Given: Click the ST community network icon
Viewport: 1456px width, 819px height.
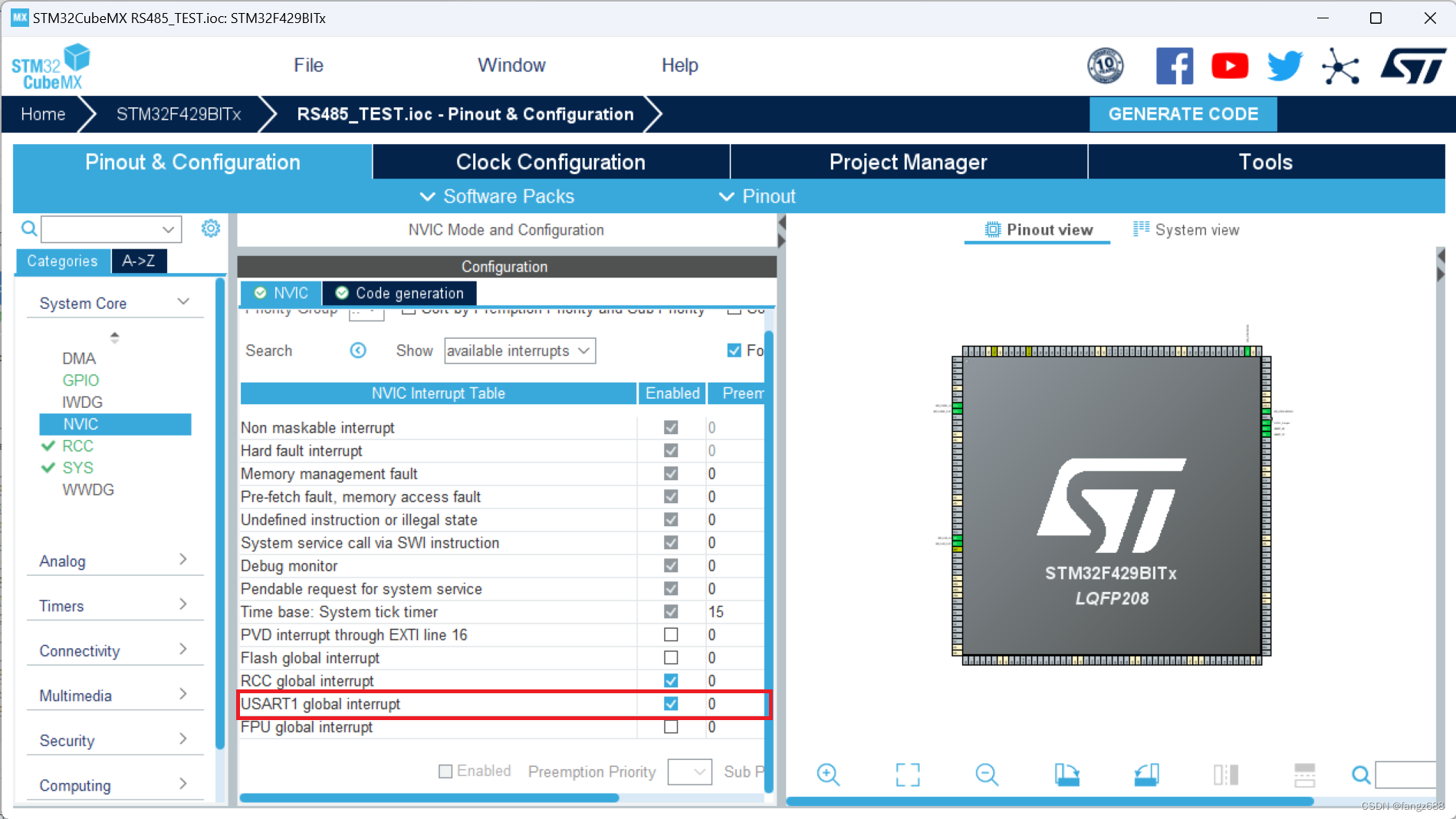Looking at the screenshot, I should tap(1341, 67).
